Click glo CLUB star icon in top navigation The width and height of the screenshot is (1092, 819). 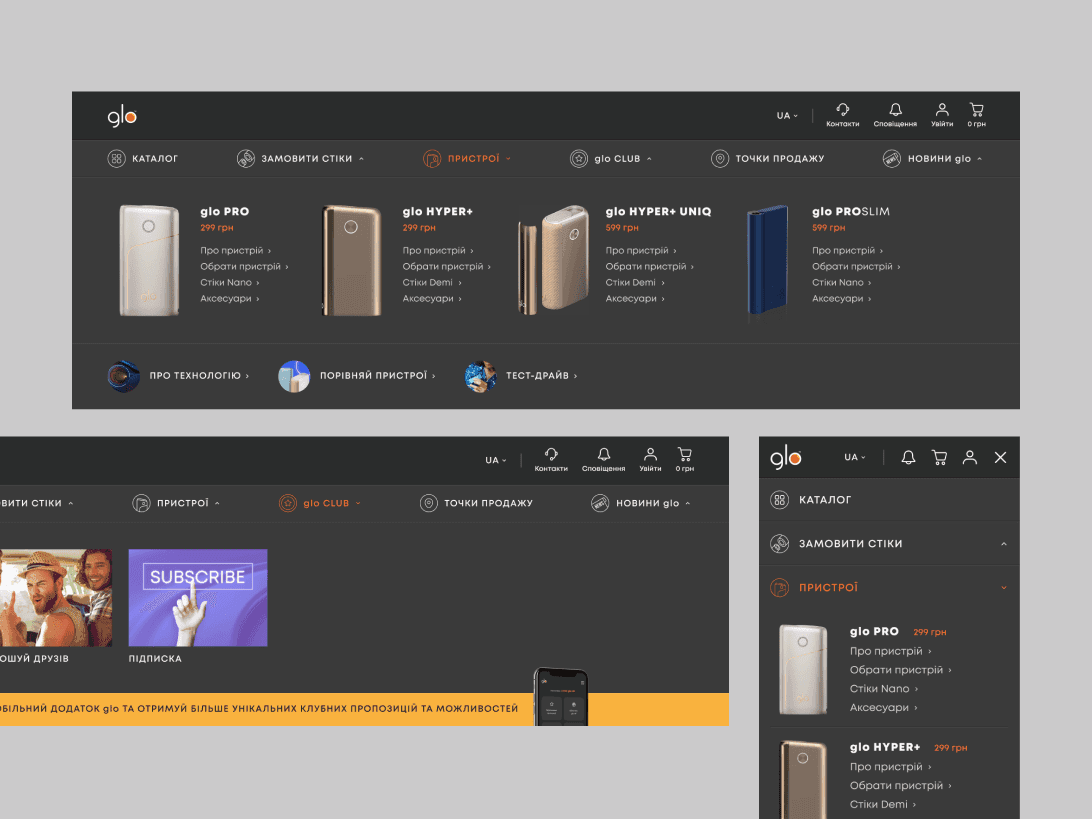(579, 159)
